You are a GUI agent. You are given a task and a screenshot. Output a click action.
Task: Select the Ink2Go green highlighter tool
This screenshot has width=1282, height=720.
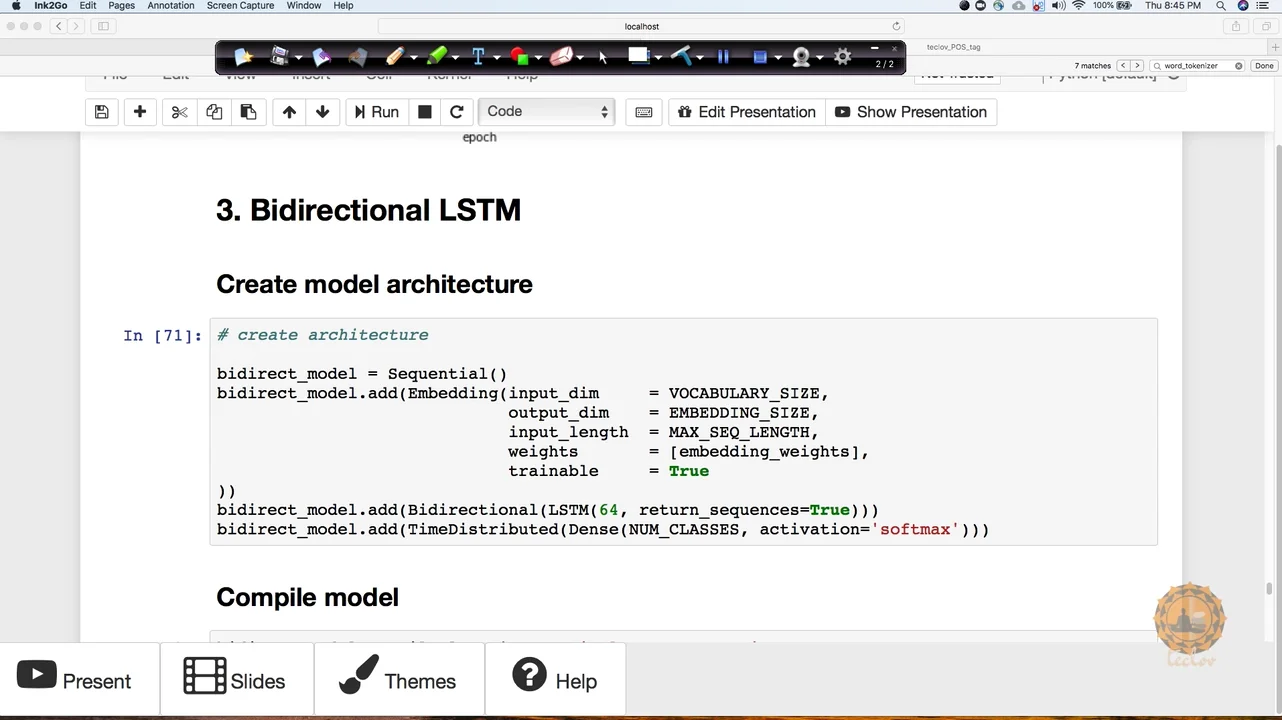coord(436,57)
